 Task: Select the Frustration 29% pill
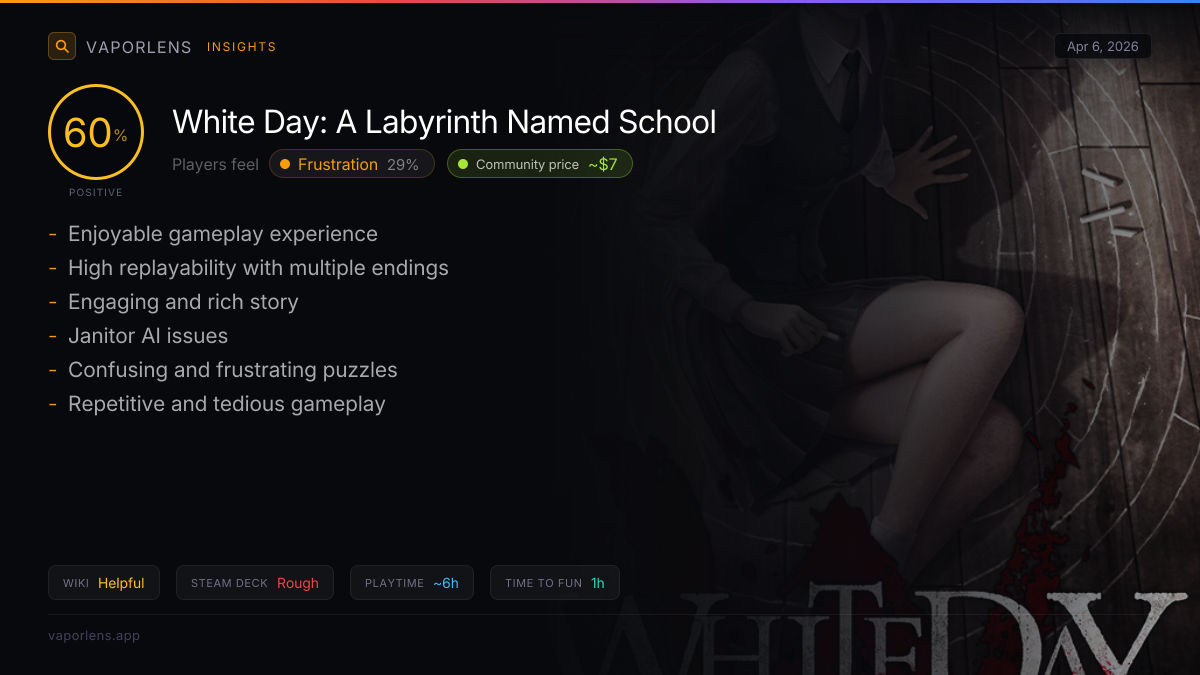point(352,164)
